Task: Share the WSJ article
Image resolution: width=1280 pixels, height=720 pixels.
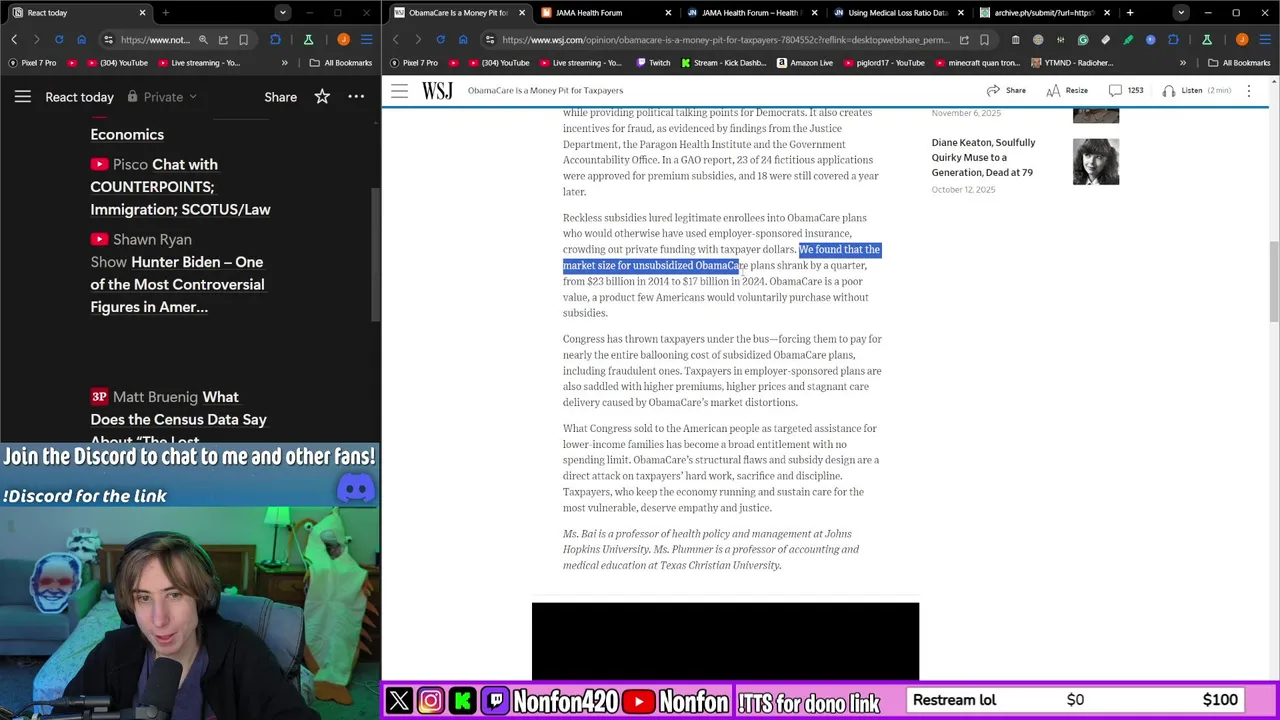Action: coord(1006,90)
